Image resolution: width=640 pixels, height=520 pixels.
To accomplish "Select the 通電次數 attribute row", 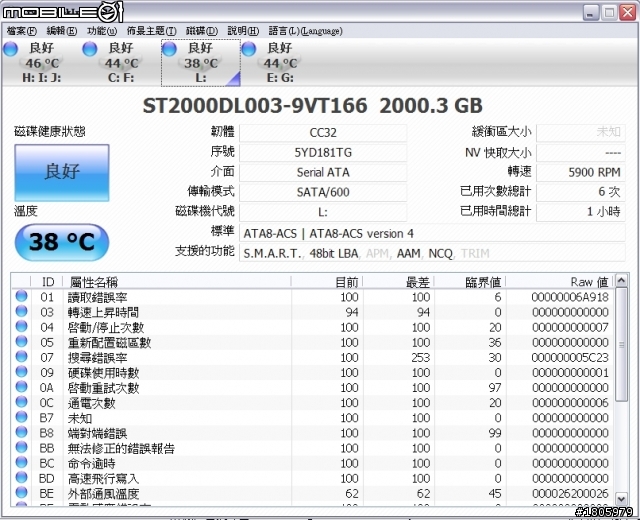I will point(313,403).
